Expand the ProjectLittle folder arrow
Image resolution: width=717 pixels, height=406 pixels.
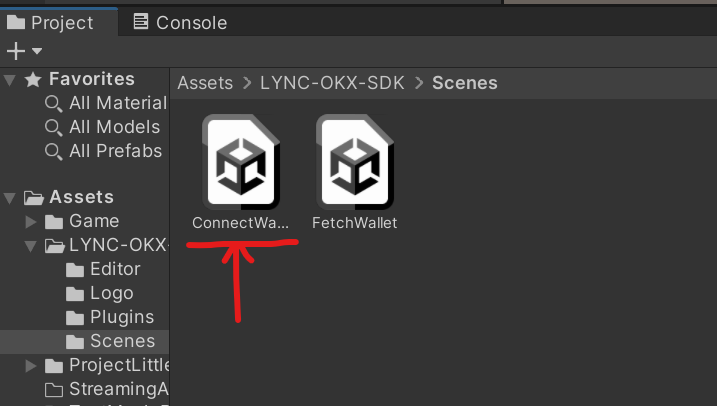(x=31, y=366)
